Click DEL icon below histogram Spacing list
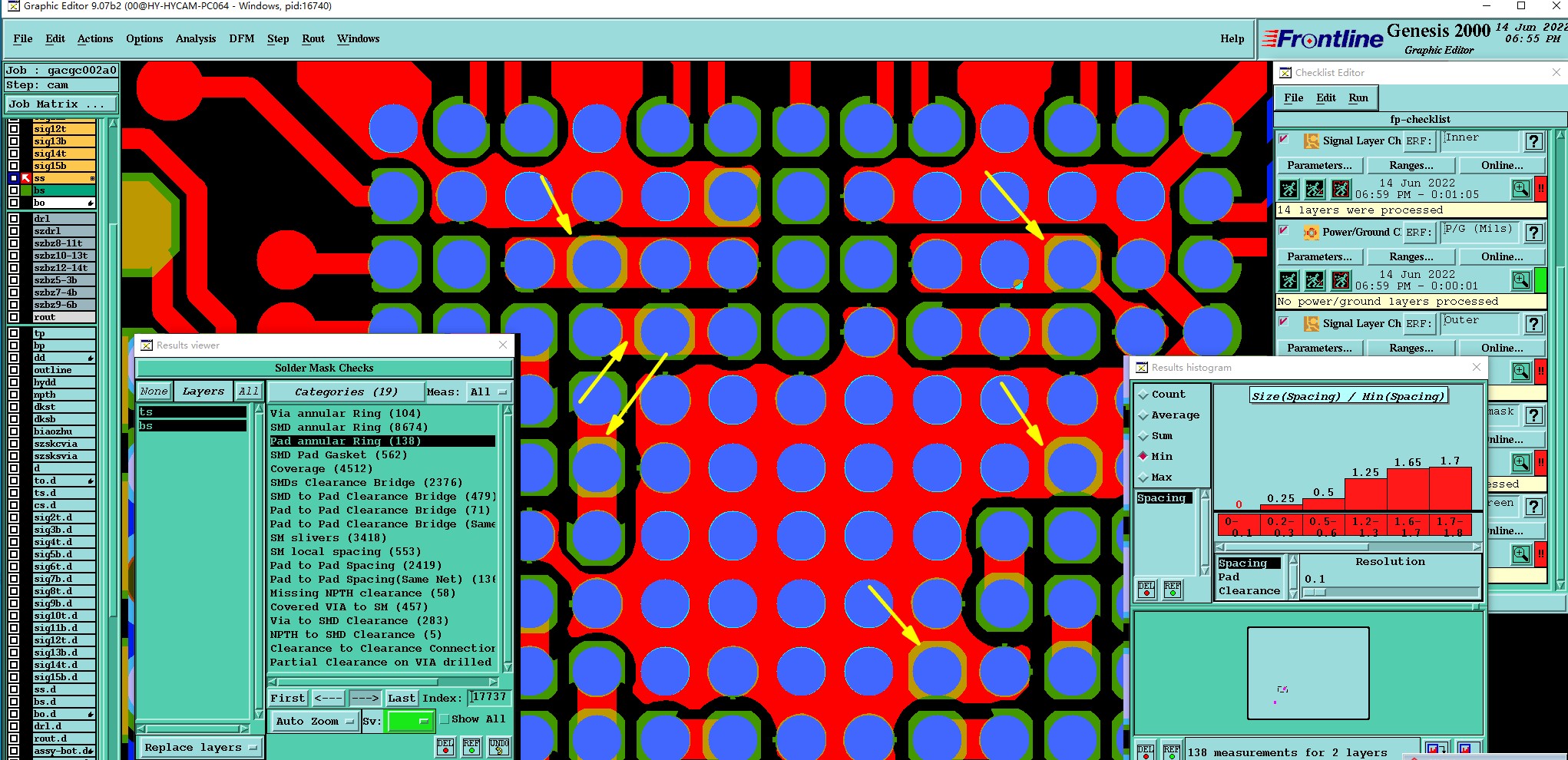The height and width of the screenshot is (760, 1568). (1146, 589)
